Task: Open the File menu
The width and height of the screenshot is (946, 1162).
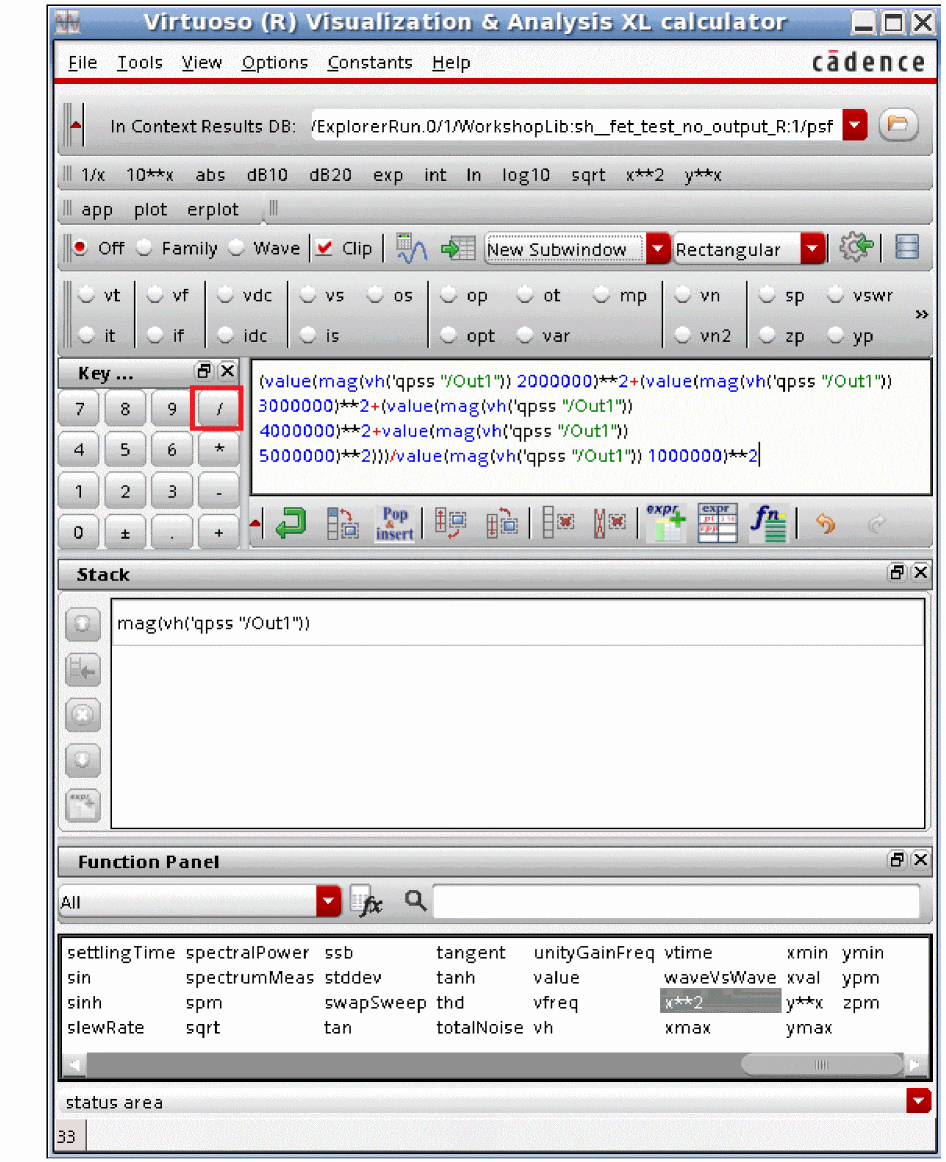Action: click(82, 62)
